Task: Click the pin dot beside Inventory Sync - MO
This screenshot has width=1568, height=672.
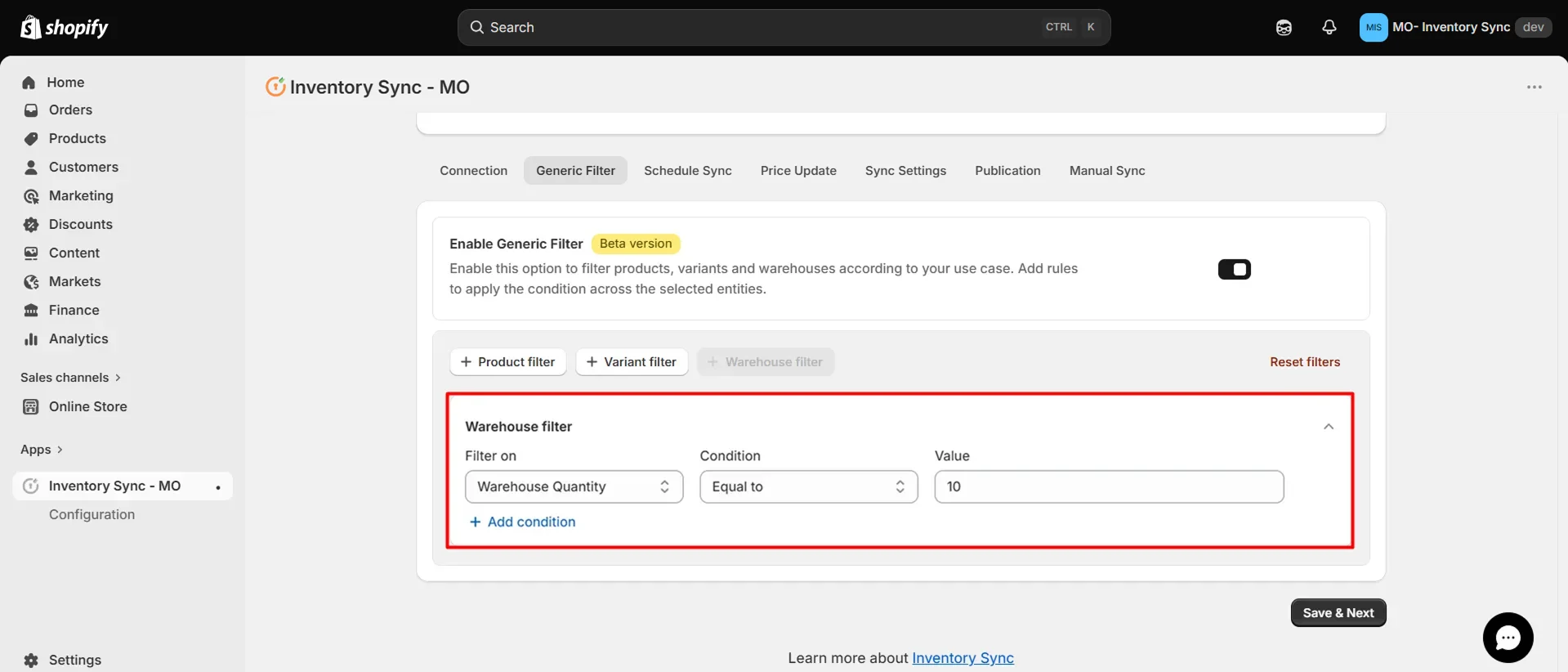Action: [x=218, y=487]
